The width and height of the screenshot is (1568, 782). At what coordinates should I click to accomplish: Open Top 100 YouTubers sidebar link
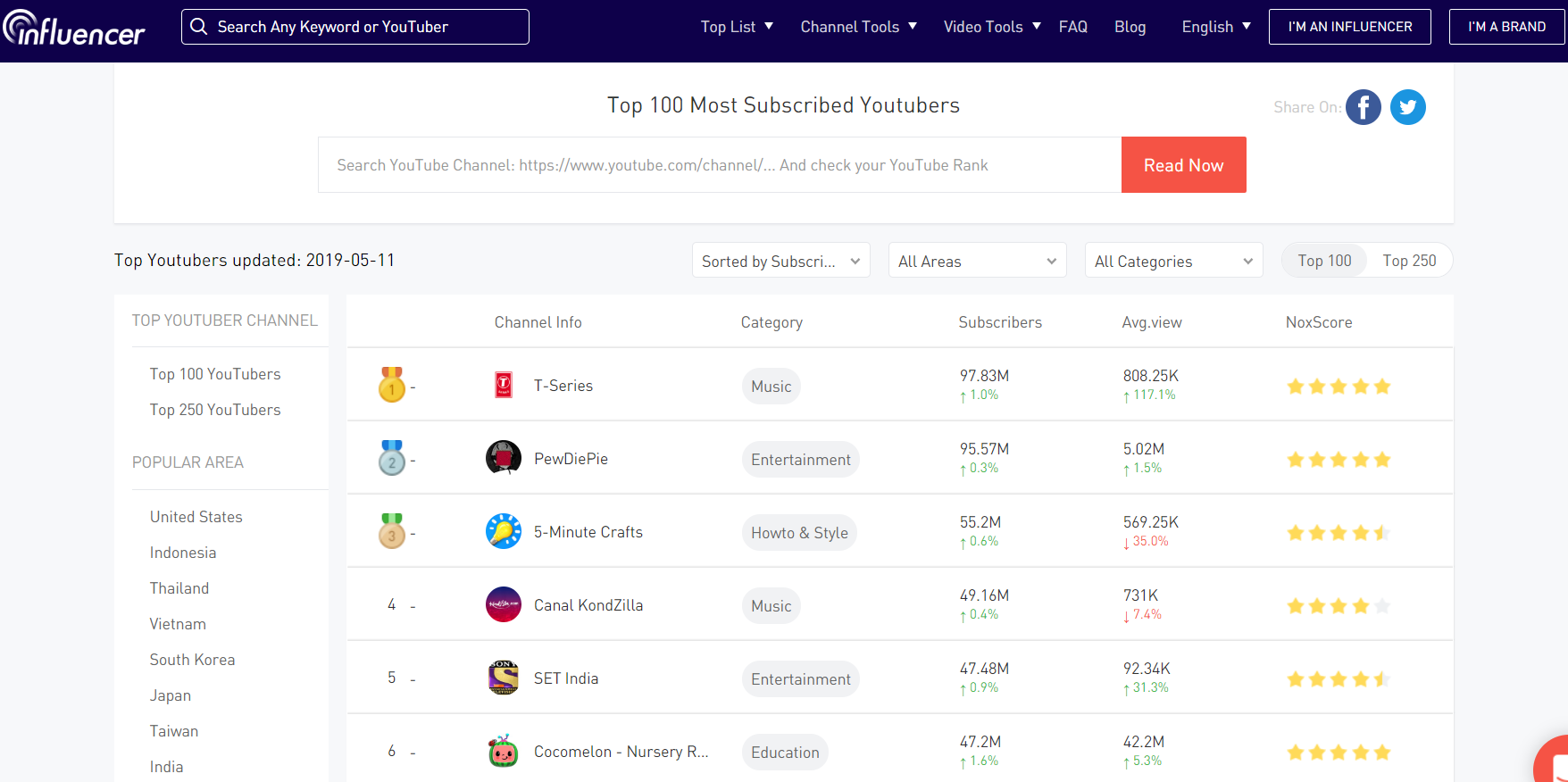[x=215, y=374]
